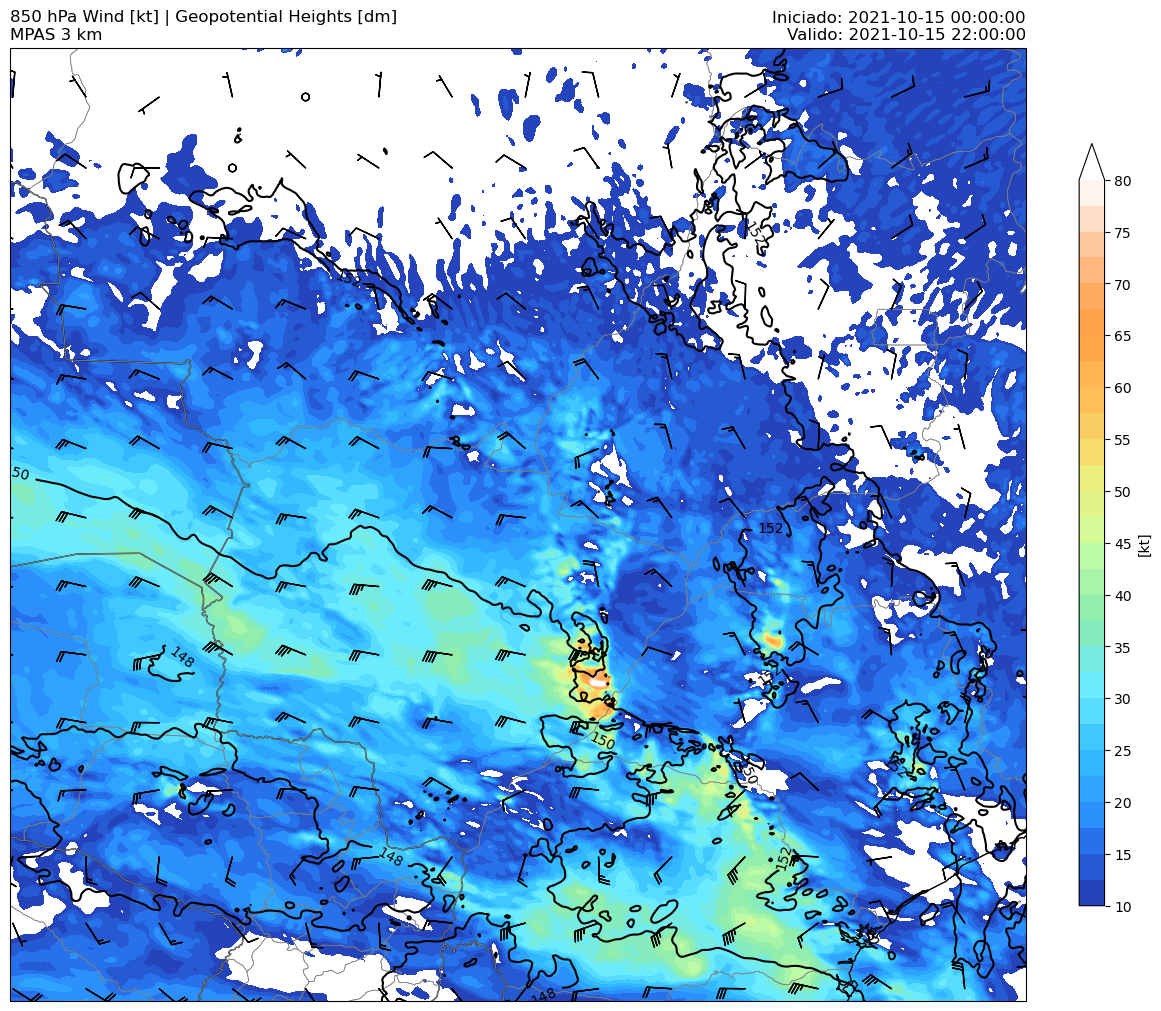Click the colorbar tick label '40'
The width and height of the screenshot is (1161, 1011).
click(1122, 595)
